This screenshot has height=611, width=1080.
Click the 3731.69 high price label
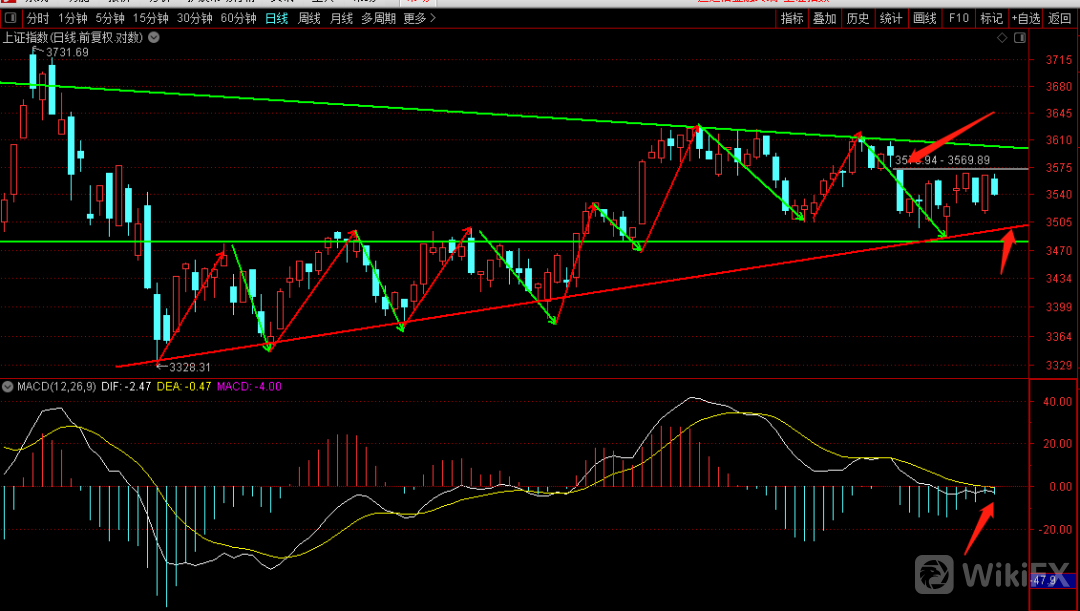pyautogui.click(x=67, y=52)
